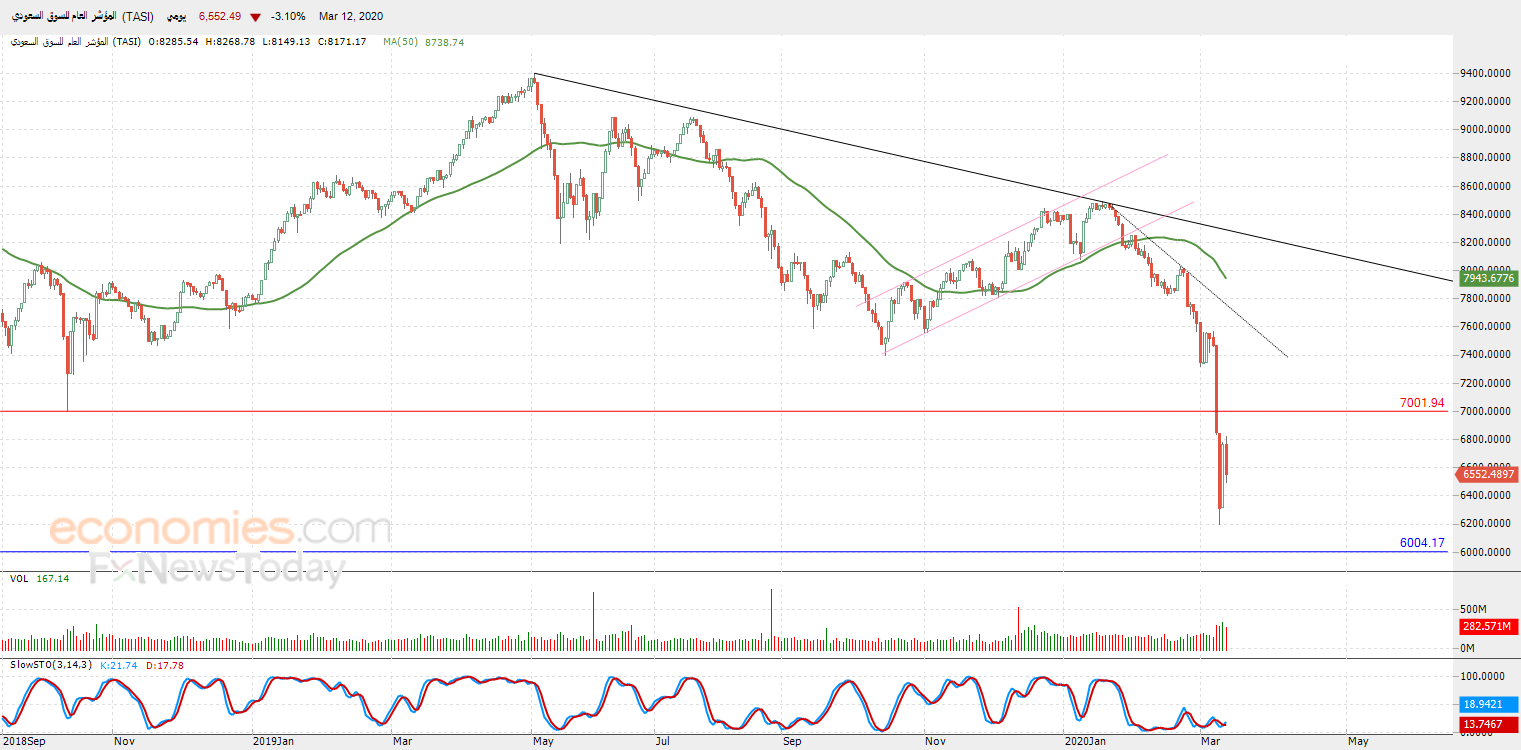This screenshot has height=750, width=1521.
Task: Click the VOL 167.14 volume label
Action: [40, 579]
